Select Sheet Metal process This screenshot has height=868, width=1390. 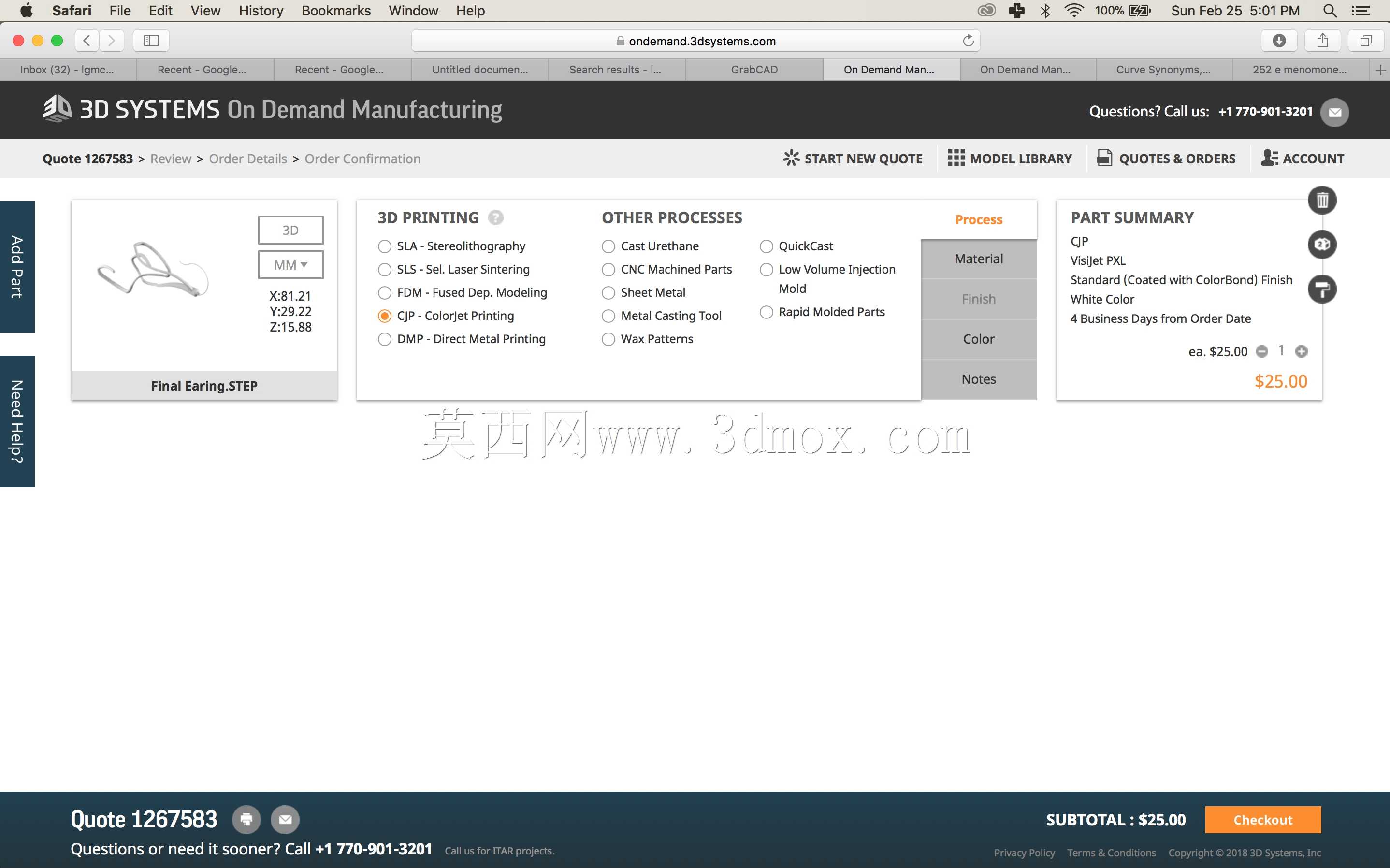click(608, 293)
